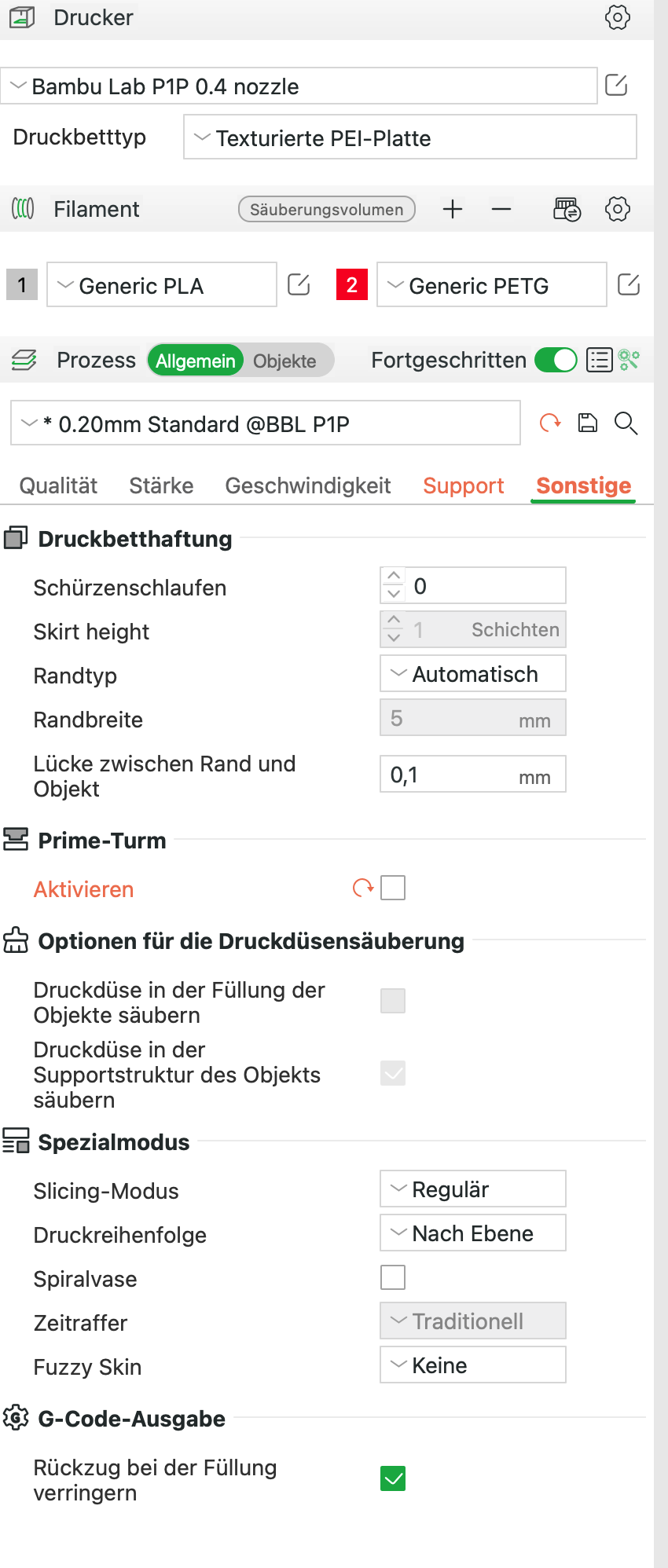This screenshot has width=668, height=1568.
Task: Expand the Fuzzy Skin dropdown
Action: (x=472, y=1365)
